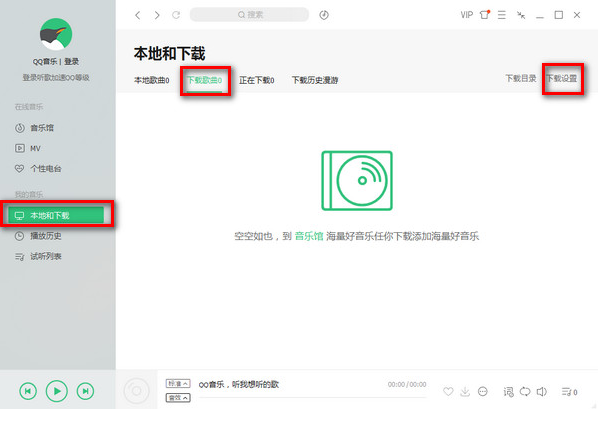
Task: Switch to the 本地歌曲 tab
Action: point(152,80)
